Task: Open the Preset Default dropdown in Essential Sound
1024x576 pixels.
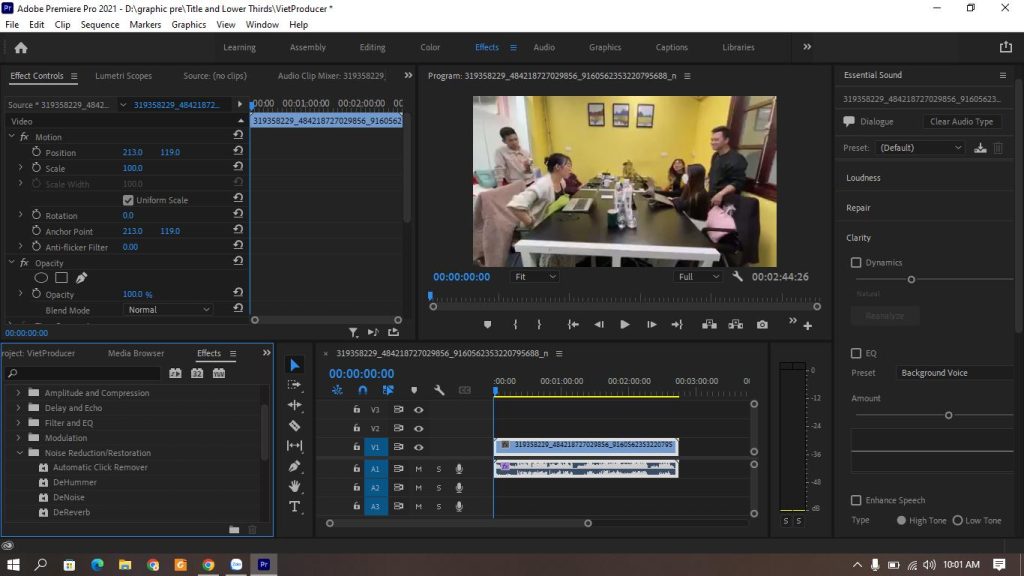Action: [920, 147]
